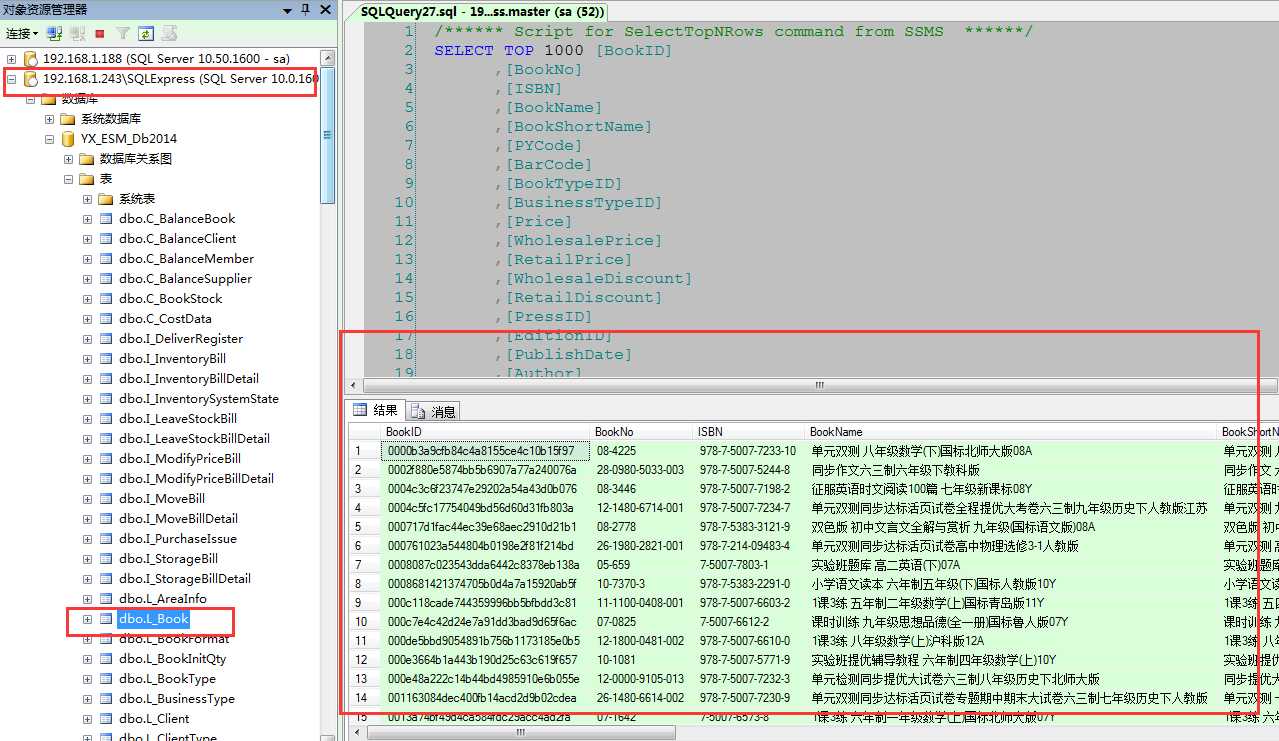Viewport: 1279px width, 741px height.
Task: Select dbo.L_BusinessType in the tree
Action: (x=177, y=699)
